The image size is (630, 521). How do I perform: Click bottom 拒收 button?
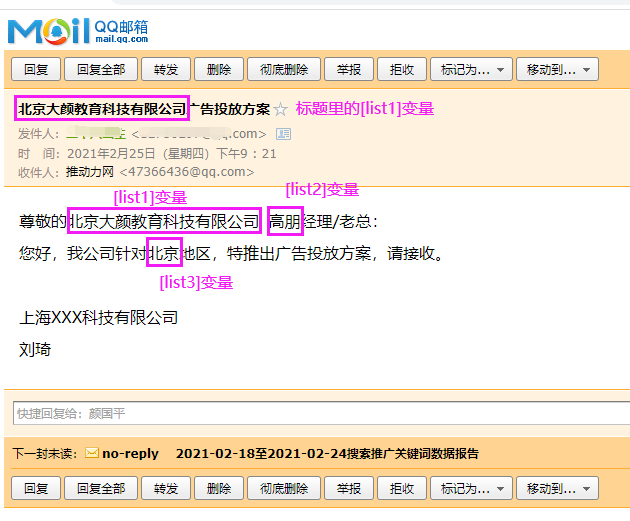pyautogui.click(x=402, y=488)
